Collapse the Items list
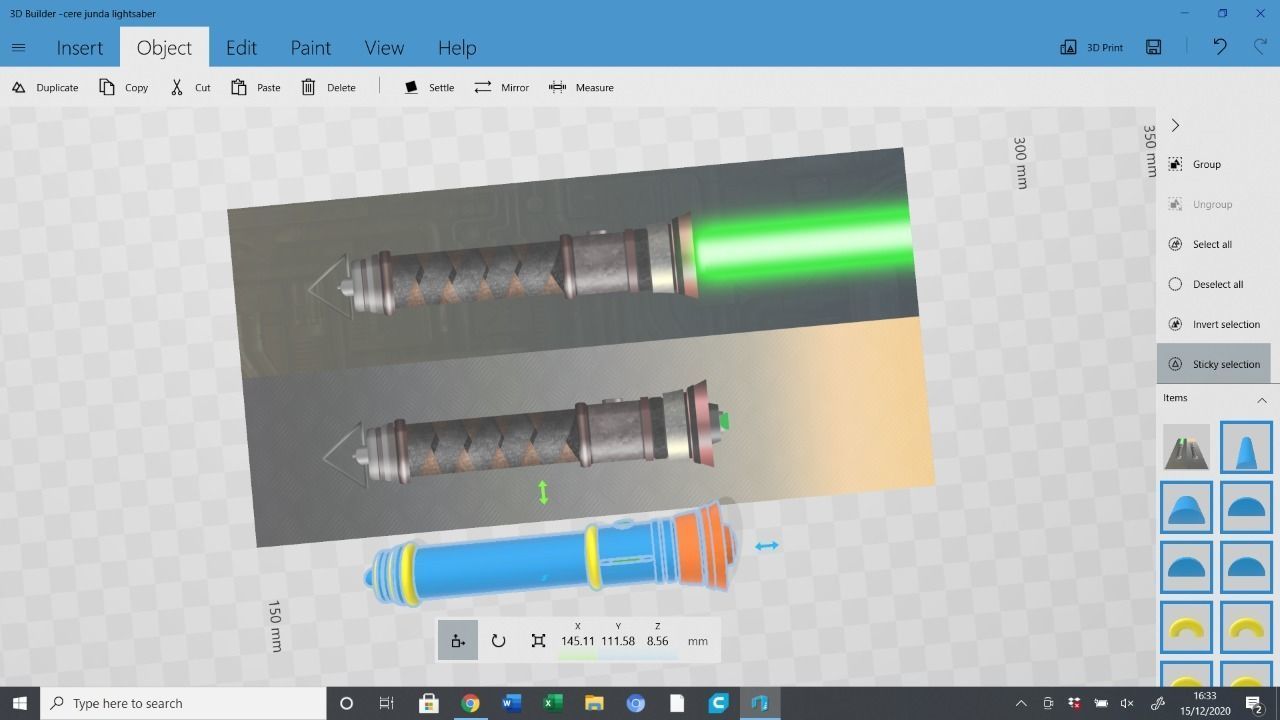Screen dimensions: 1280x720 pyautogui.click(x=1262, y=400)
